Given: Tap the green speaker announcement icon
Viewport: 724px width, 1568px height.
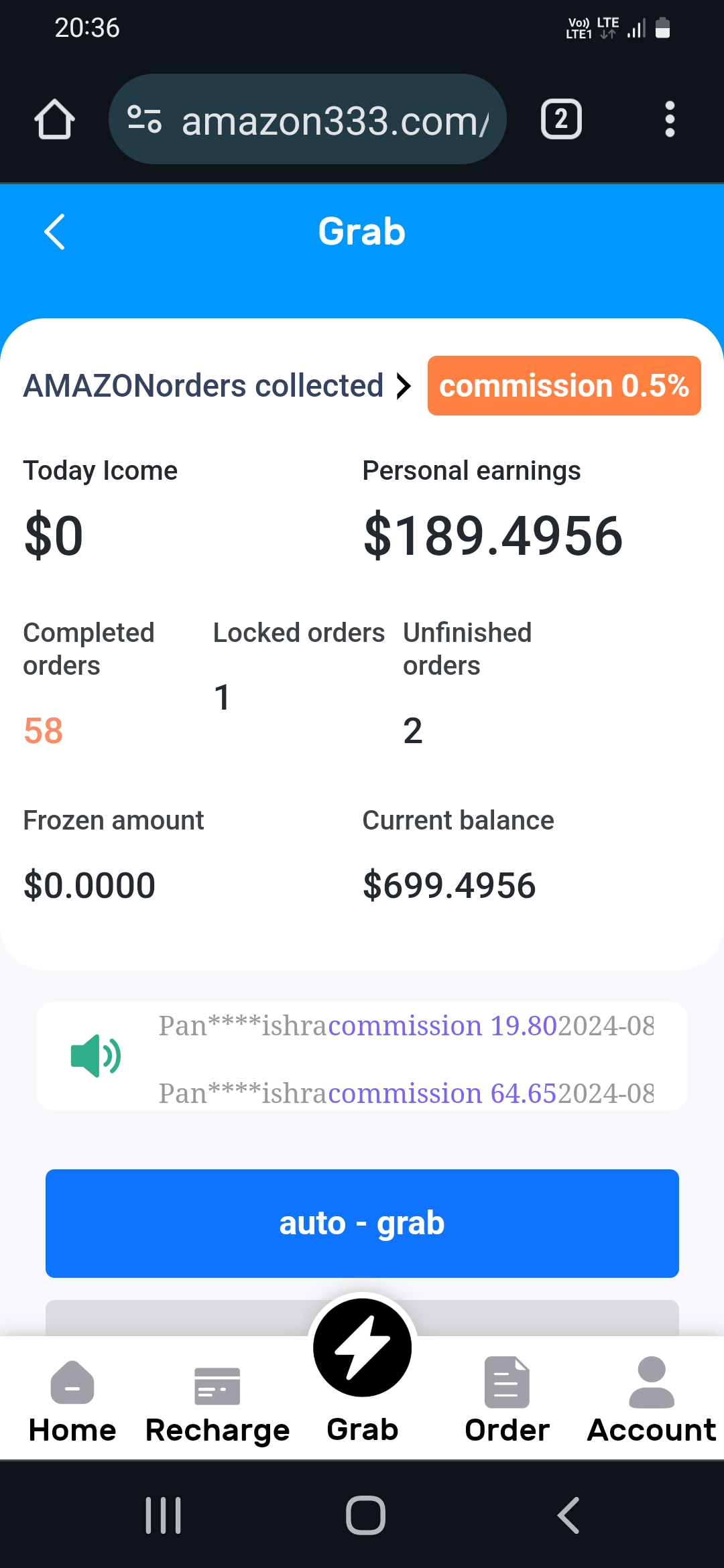Looking at the screenshot, I should 95,1055.
